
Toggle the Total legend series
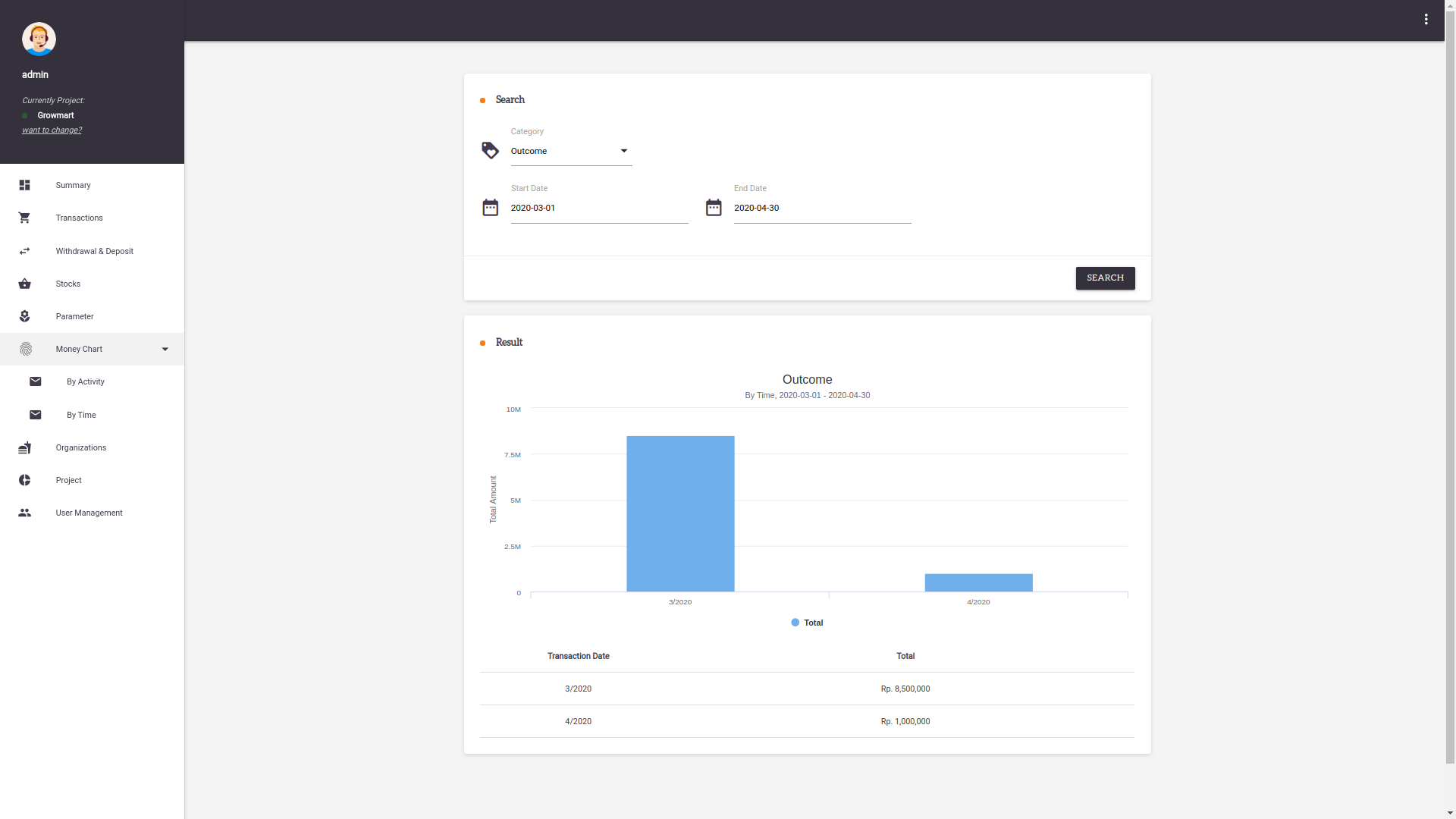(807, 623)
